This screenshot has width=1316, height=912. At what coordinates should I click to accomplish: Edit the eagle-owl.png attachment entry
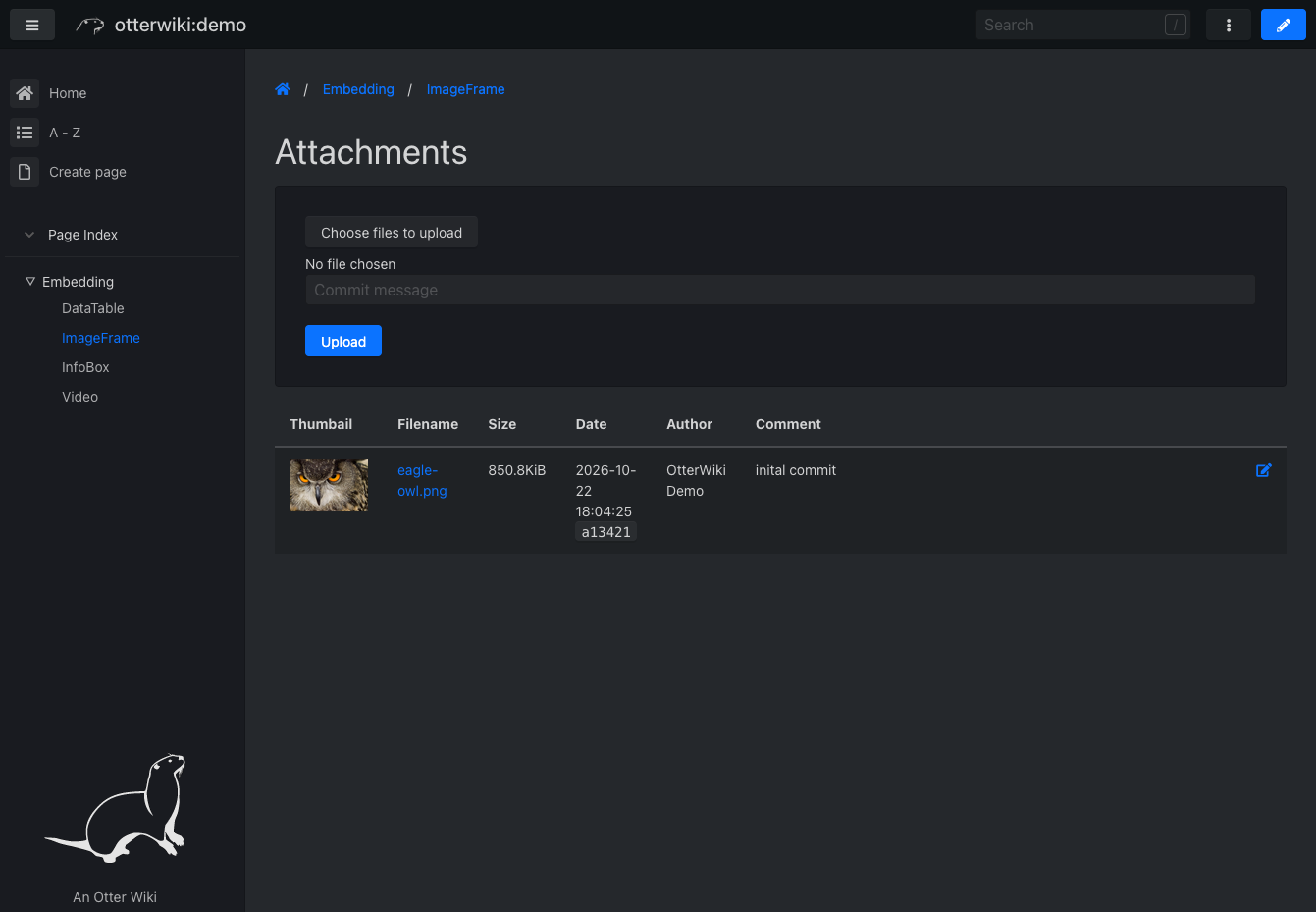(1264, 470)
